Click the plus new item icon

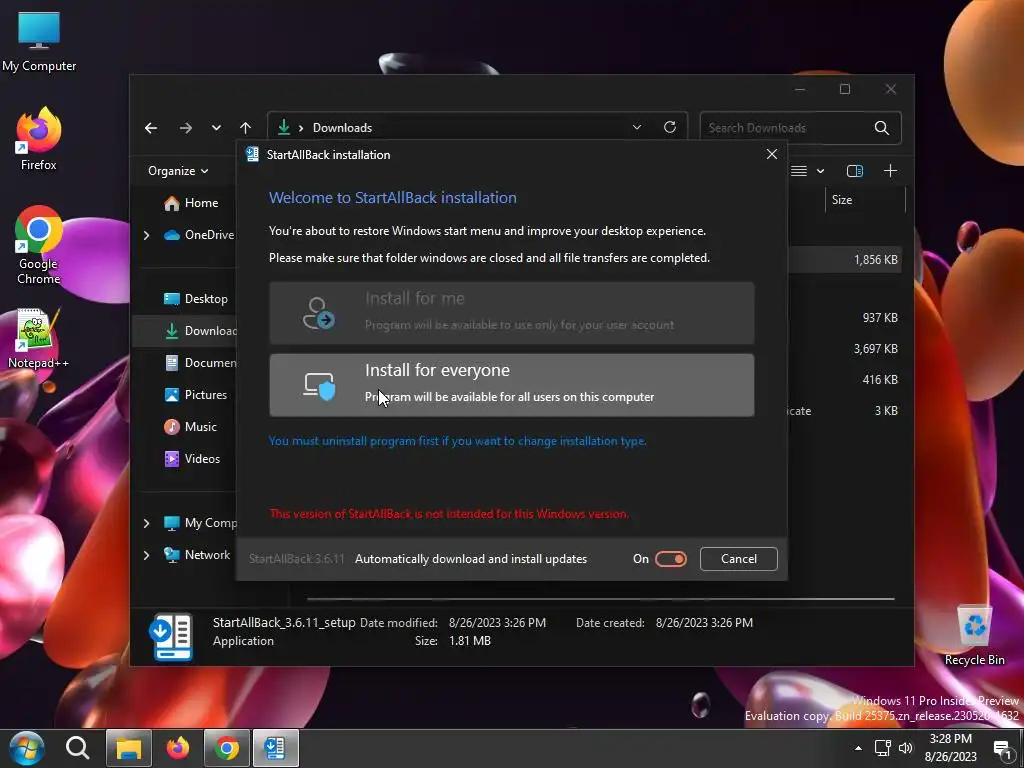pyautogui.click(x=890, y=171)
